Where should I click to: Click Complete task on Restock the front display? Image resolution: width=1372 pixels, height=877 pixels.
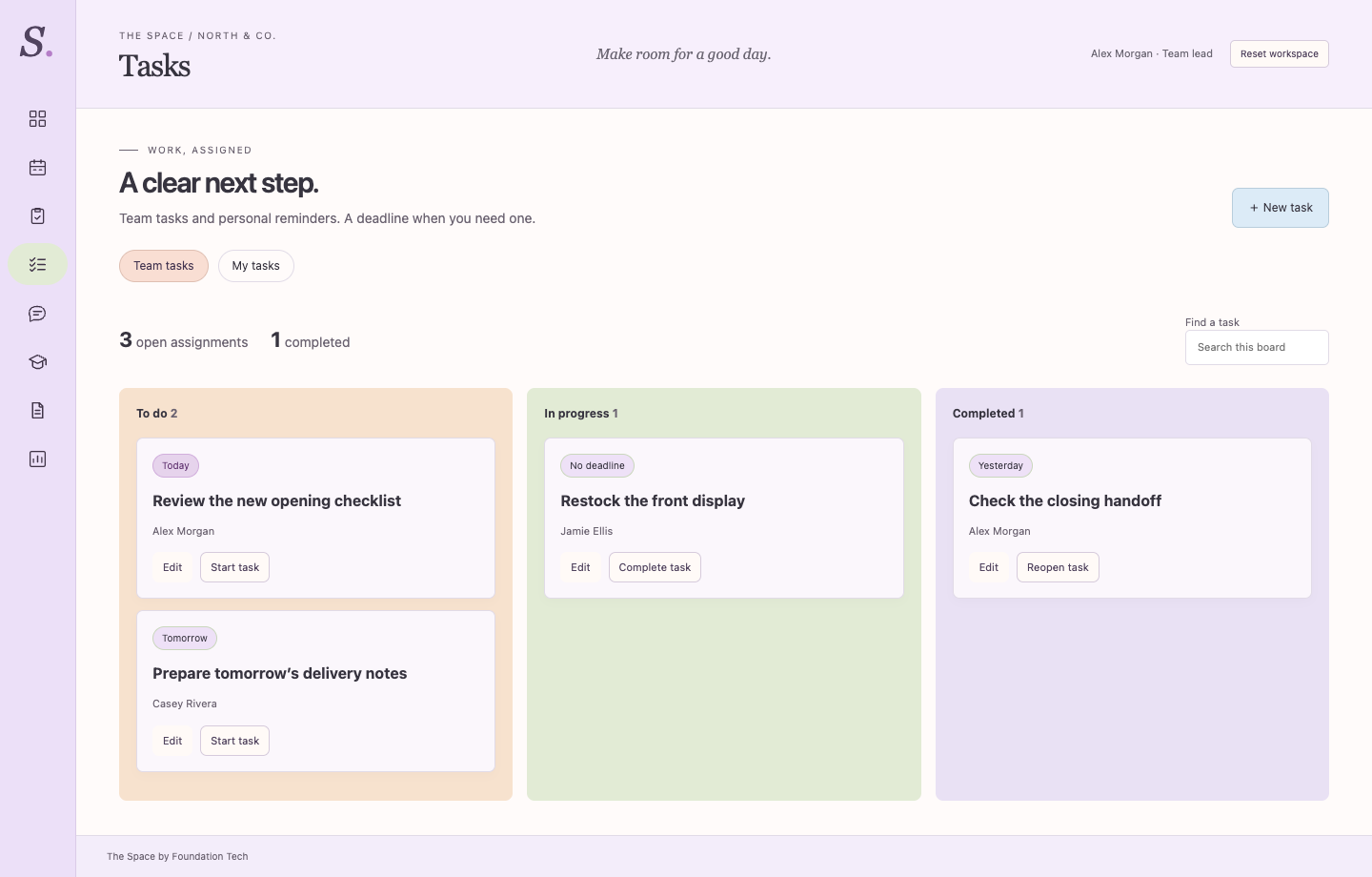[655, 567]
